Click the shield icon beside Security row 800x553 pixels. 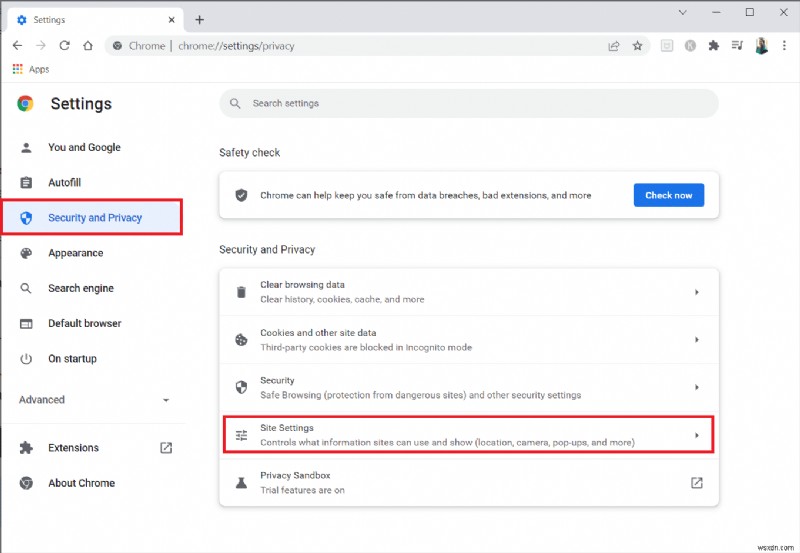tap(241, 387)
